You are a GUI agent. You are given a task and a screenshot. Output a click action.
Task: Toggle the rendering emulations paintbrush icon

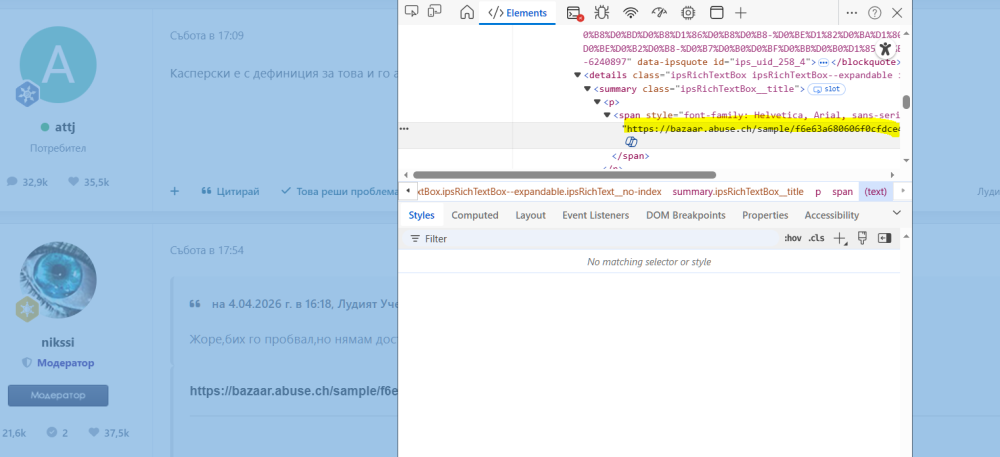click(862, 238)
